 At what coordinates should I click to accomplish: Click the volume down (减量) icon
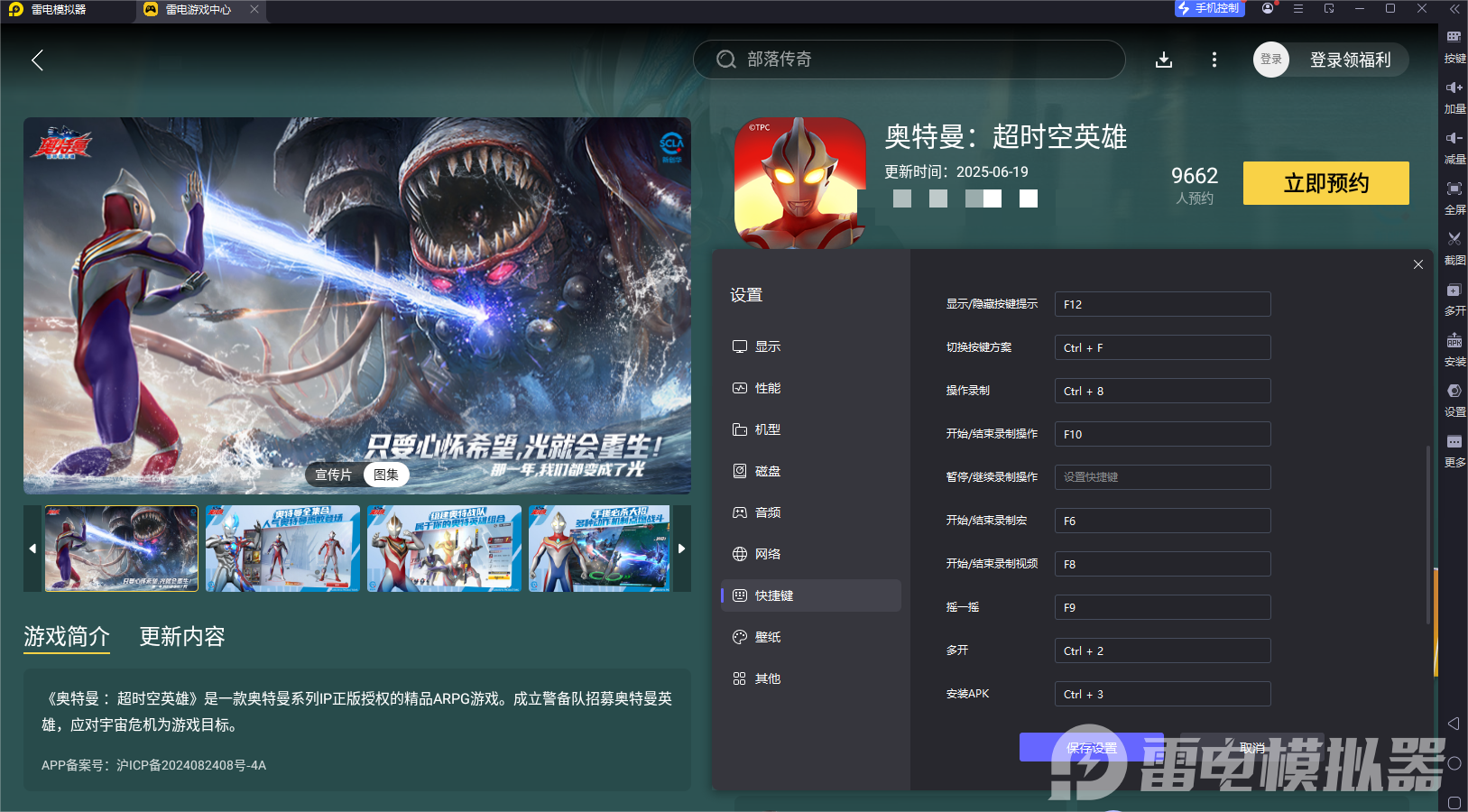(x=1454, y=139)
